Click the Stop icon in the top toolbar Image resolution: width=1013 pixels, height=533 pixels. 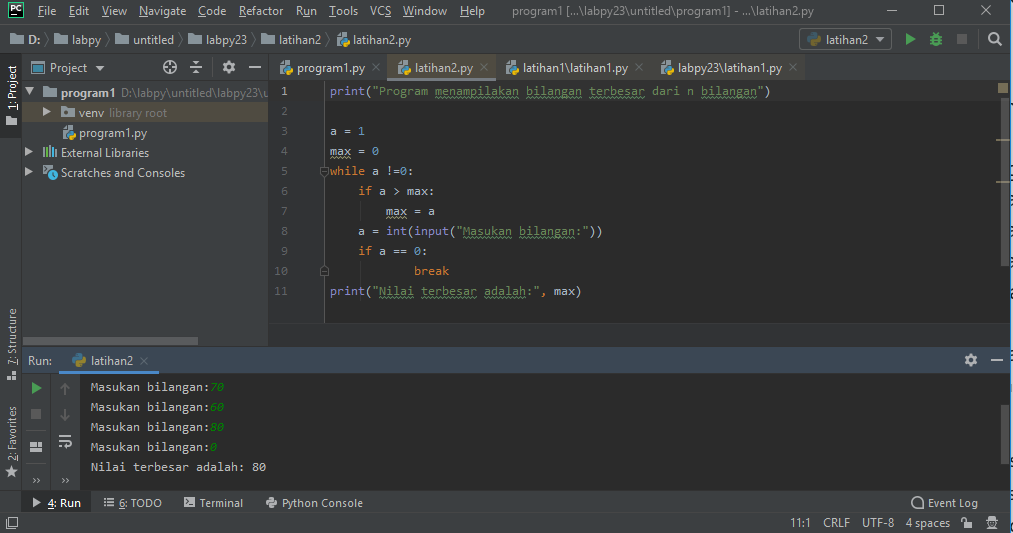coord(962,39)
